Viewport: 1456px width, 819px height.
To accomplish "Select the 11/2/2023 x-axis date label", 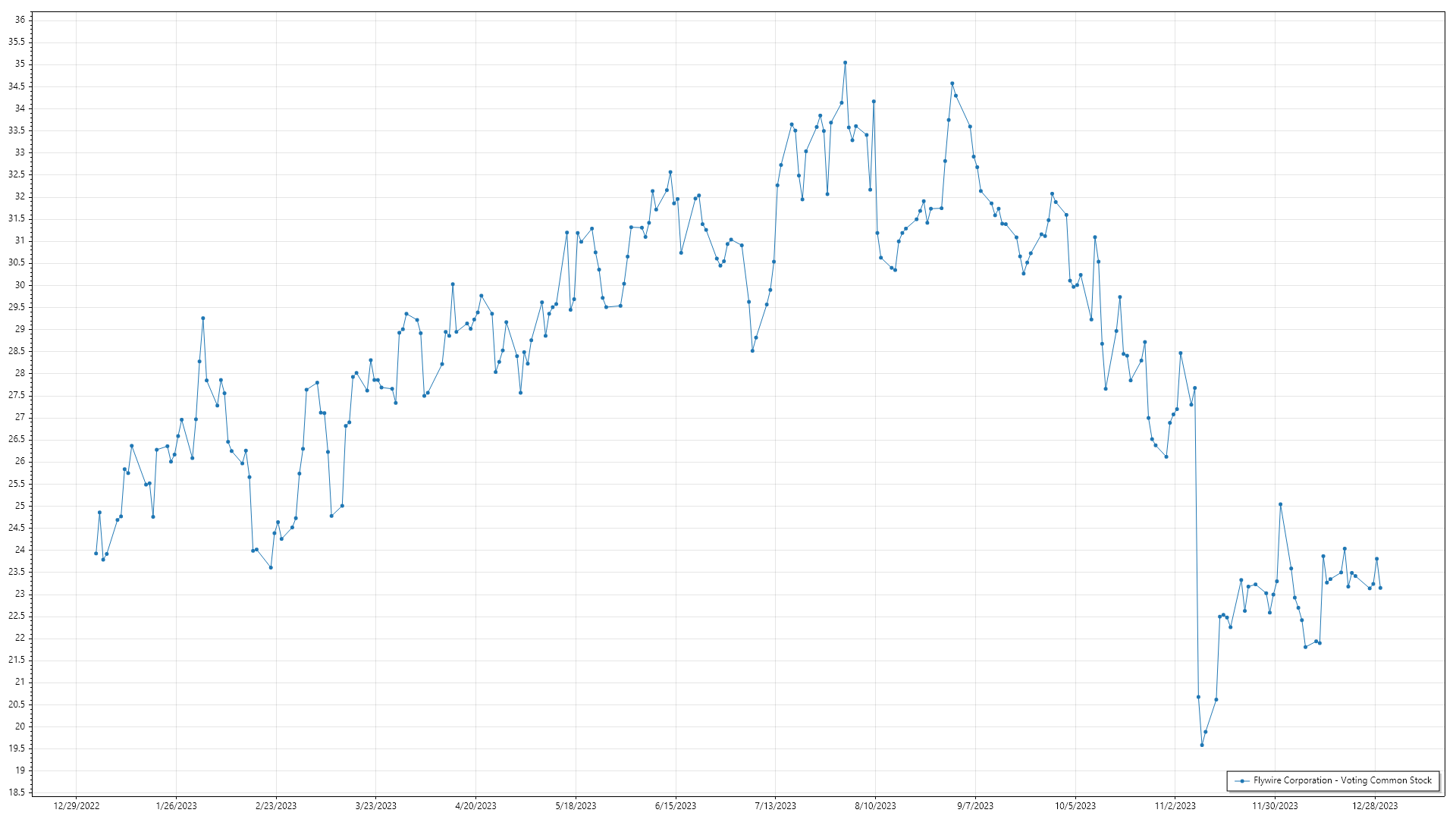I will (1175, 806).
